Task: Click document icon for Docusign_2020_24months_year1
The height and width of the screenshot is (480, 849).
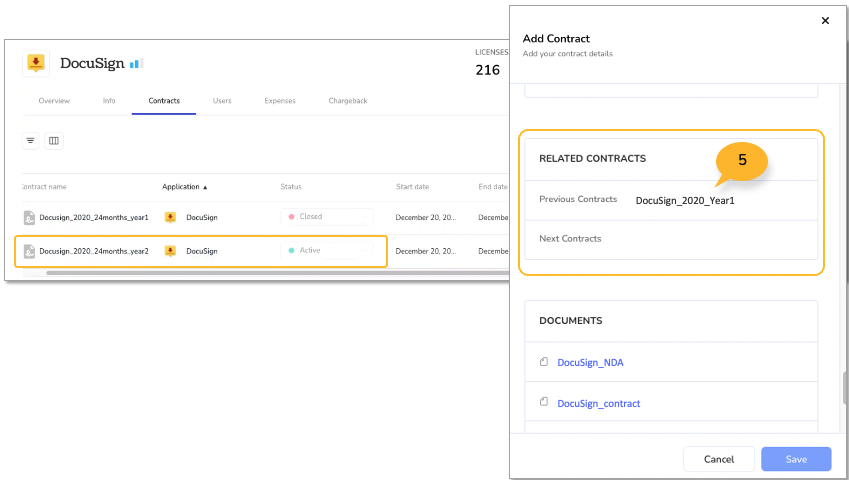Action: click(29, 218)
